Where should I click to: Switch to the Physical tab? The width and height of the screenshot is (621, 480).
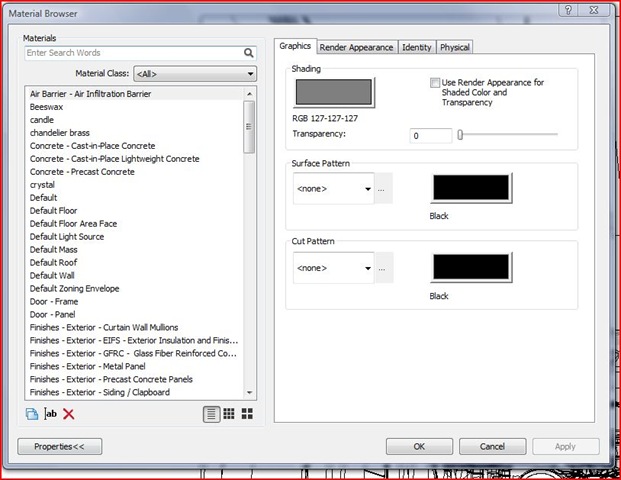[455, 47]
